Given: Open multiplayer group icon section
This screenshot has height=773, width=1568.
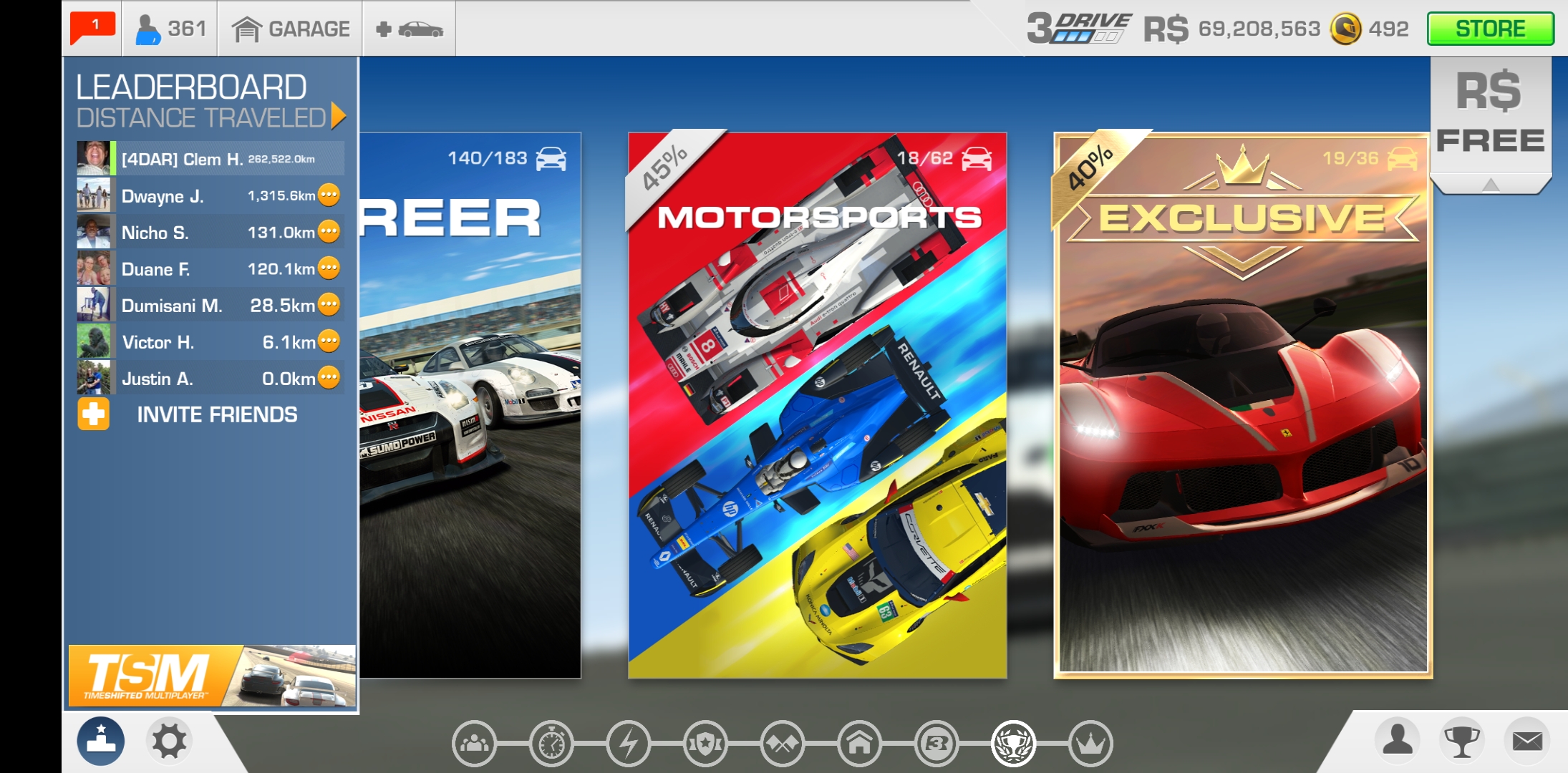Looking at the screenshot, I should pos(475,744).
